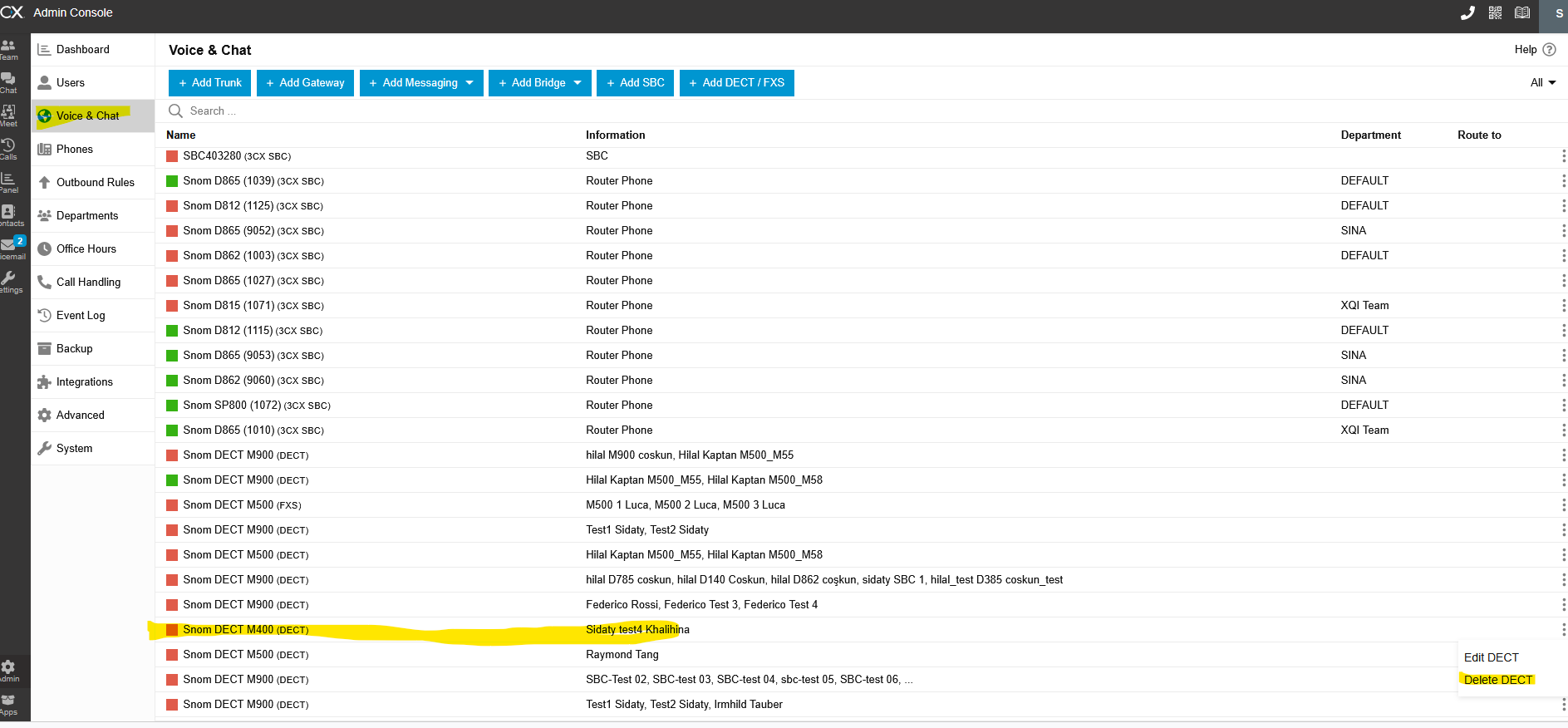The image size is (1568, 728).
Task: Select the M500 1 Luca information cell
Action: coord(686,505)
